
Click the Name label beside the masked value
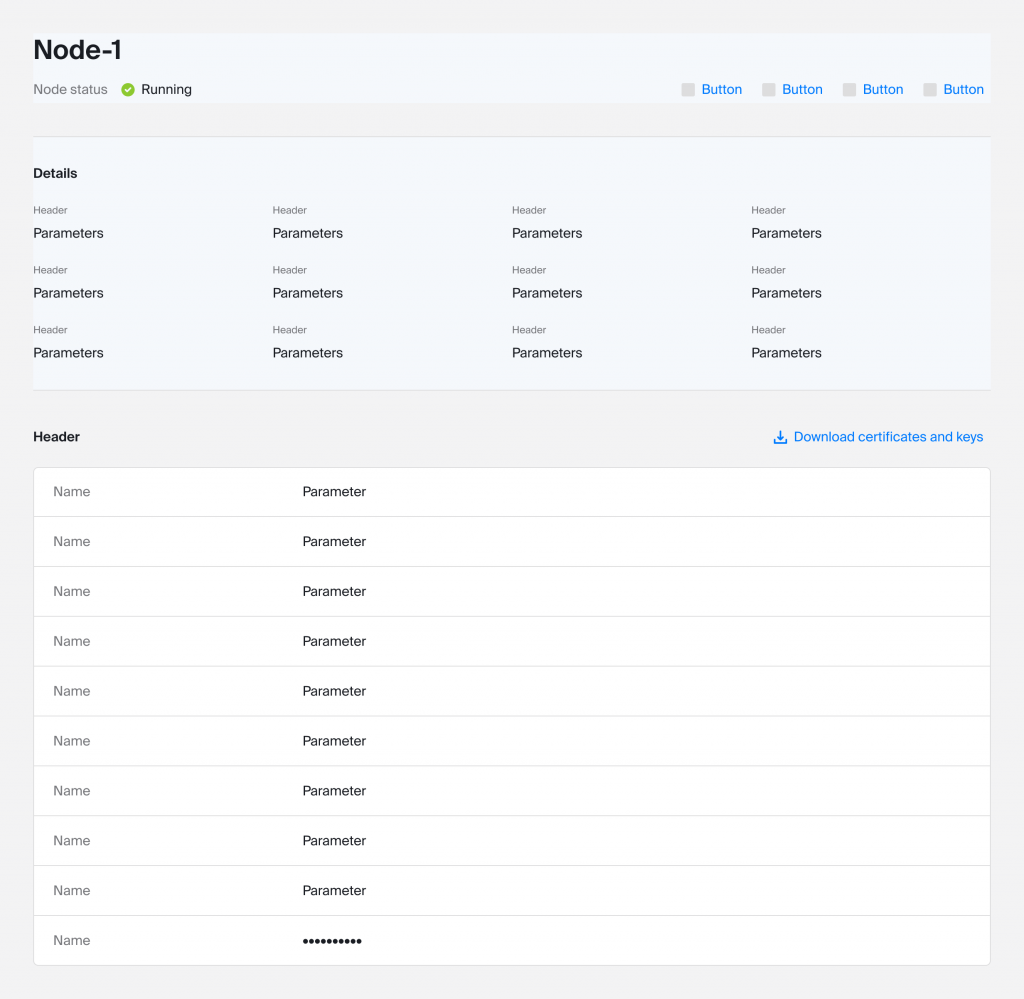point(72,940)
